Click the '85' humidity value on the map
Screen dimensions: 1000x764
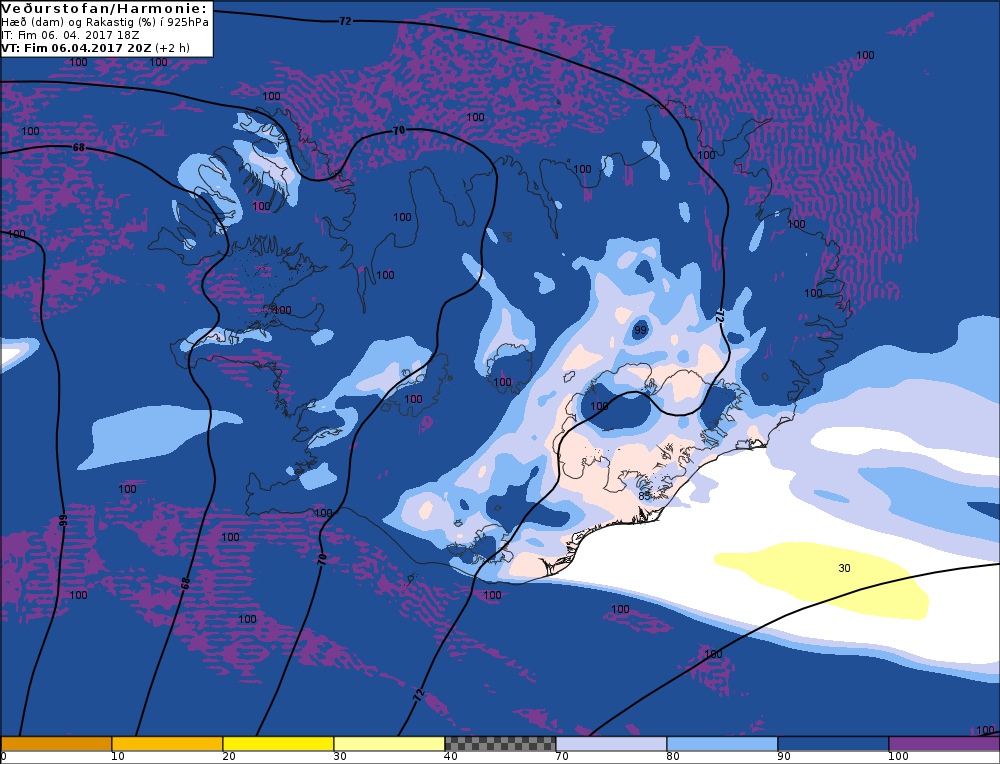pos(644,496)
